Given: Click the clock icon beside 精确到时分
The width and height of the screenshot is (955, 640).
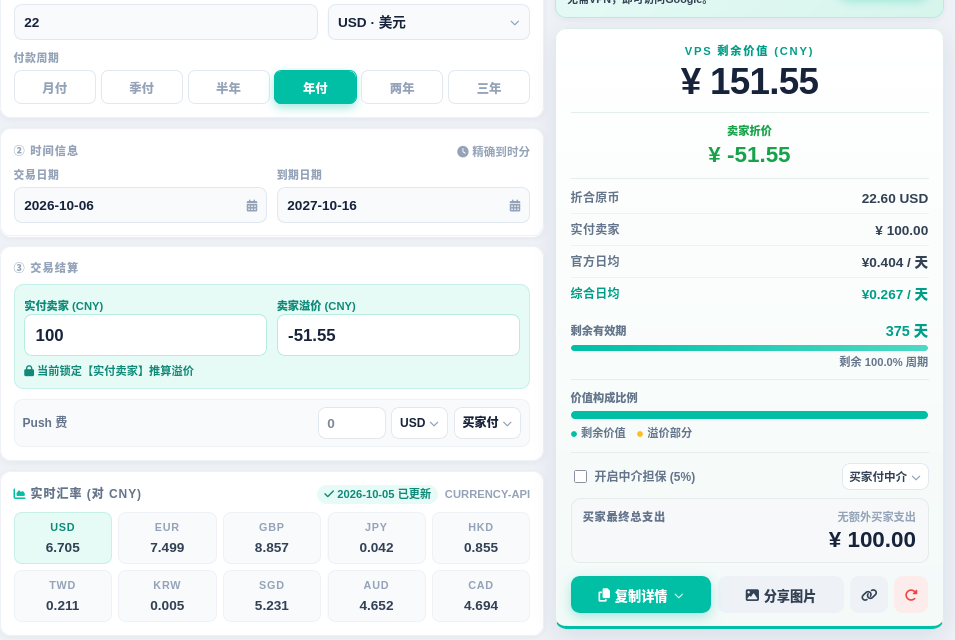Looking at the screenshot, I should [463, 152].
